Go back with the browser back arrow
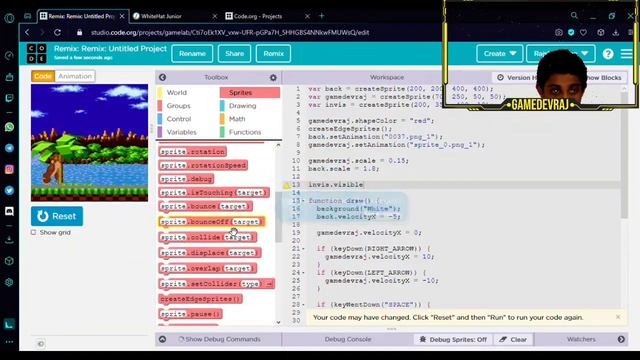 pos(27,32)
